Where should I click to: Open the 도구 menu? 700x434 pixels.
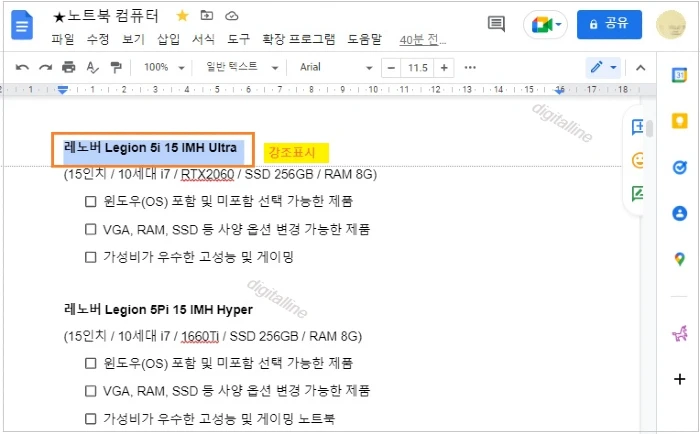pos(238,39)
